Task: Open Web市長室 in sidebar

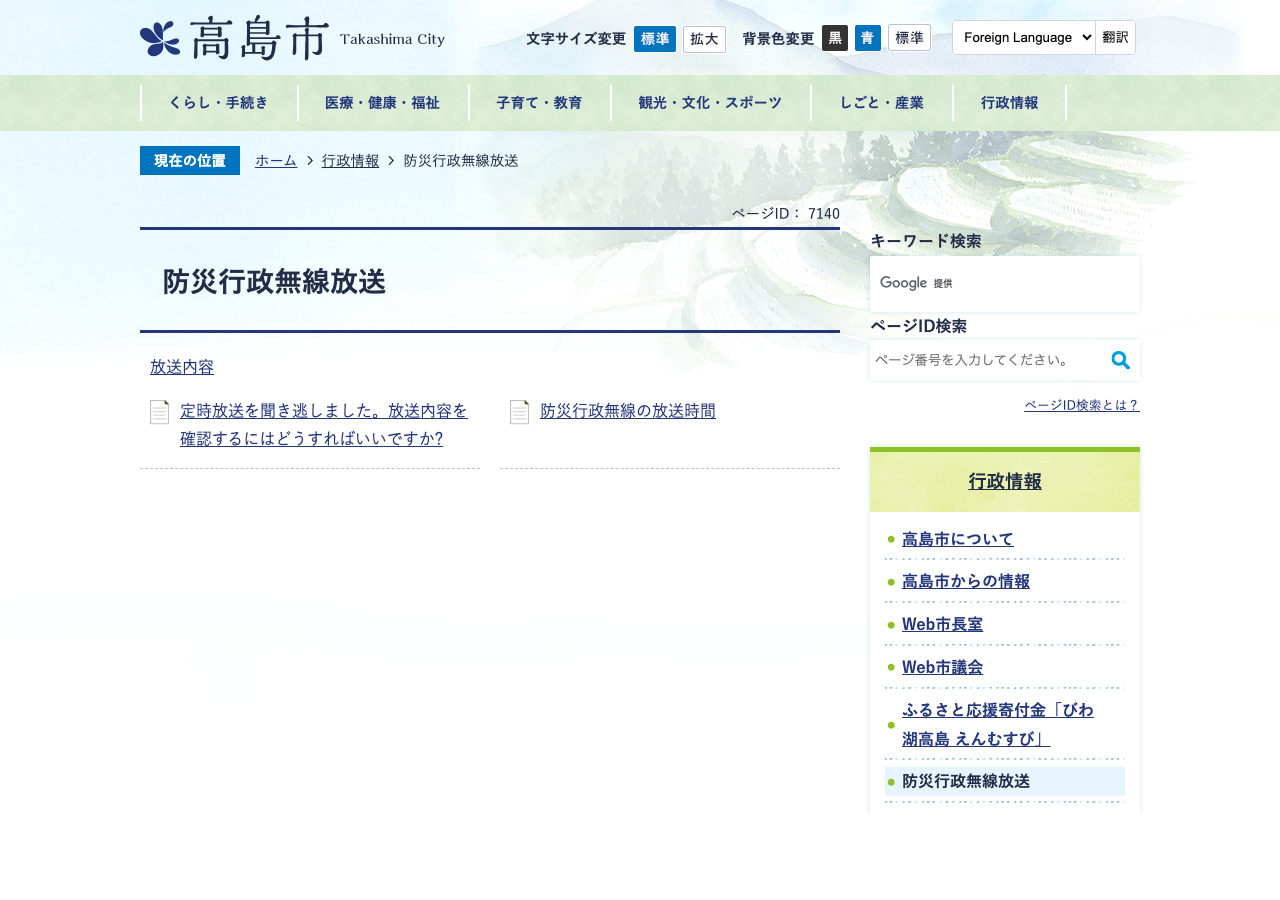Action: tap(942, 625)
